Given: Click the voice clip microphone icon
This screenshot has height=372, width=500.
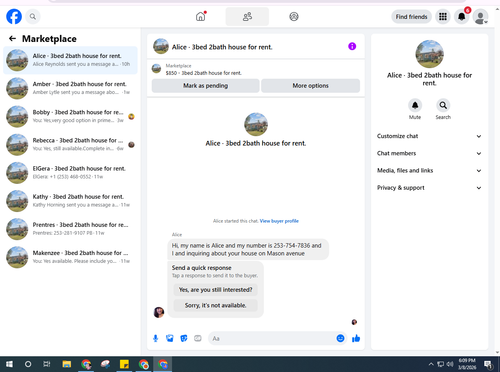Looking at the screenshot, I should [155, 339].
